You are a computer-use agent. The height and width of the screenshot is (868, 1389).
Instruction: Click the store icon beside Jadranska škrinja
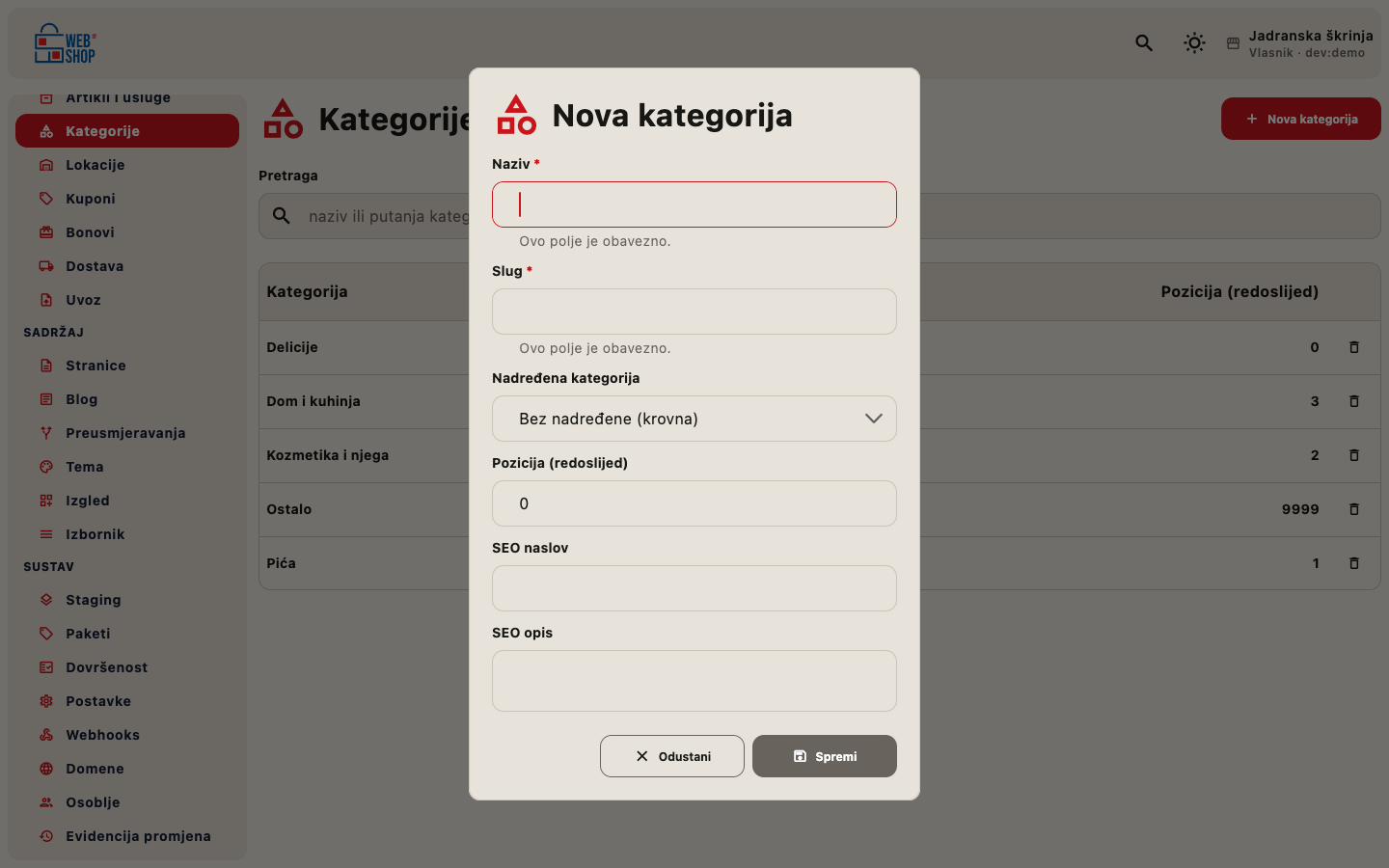[x=1233, y=43]
